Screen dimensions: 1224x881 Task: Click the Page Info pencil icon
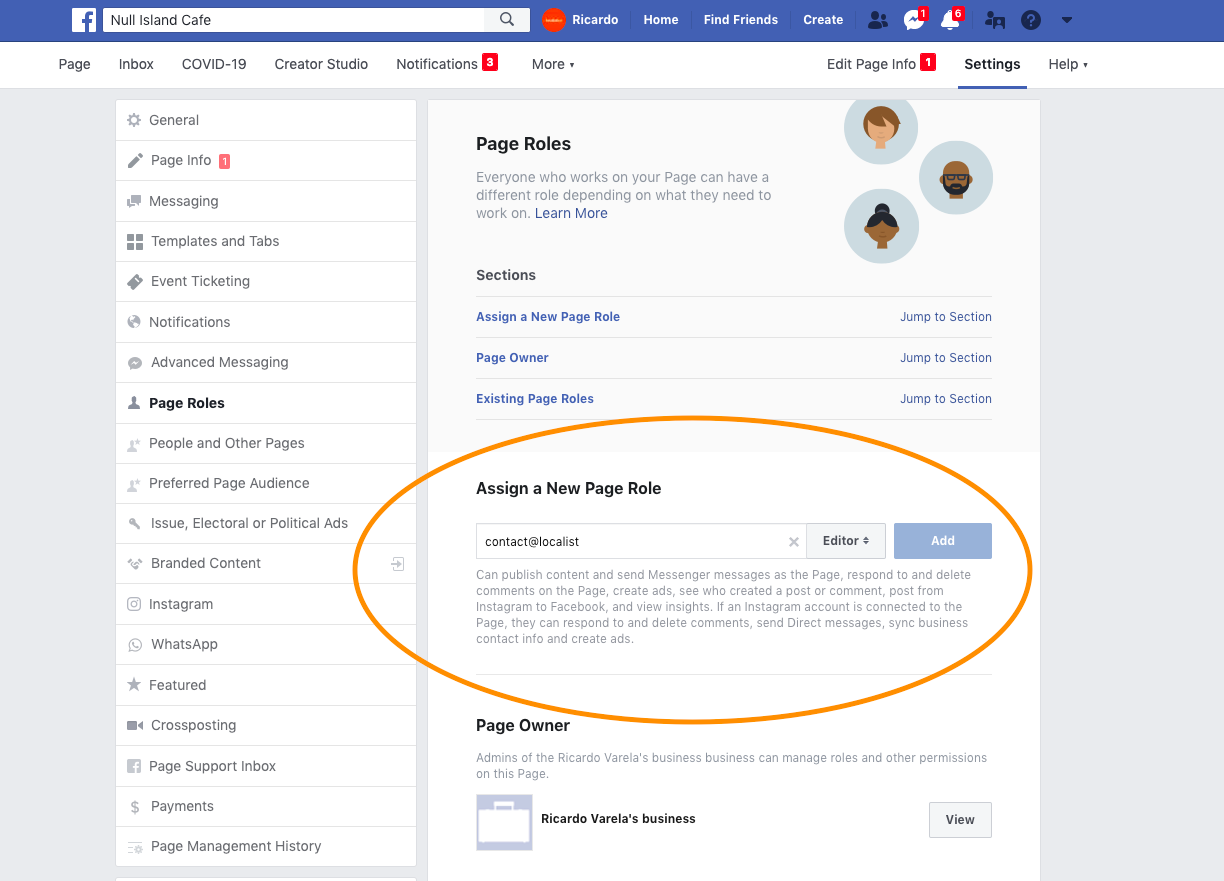coord(135,160)
